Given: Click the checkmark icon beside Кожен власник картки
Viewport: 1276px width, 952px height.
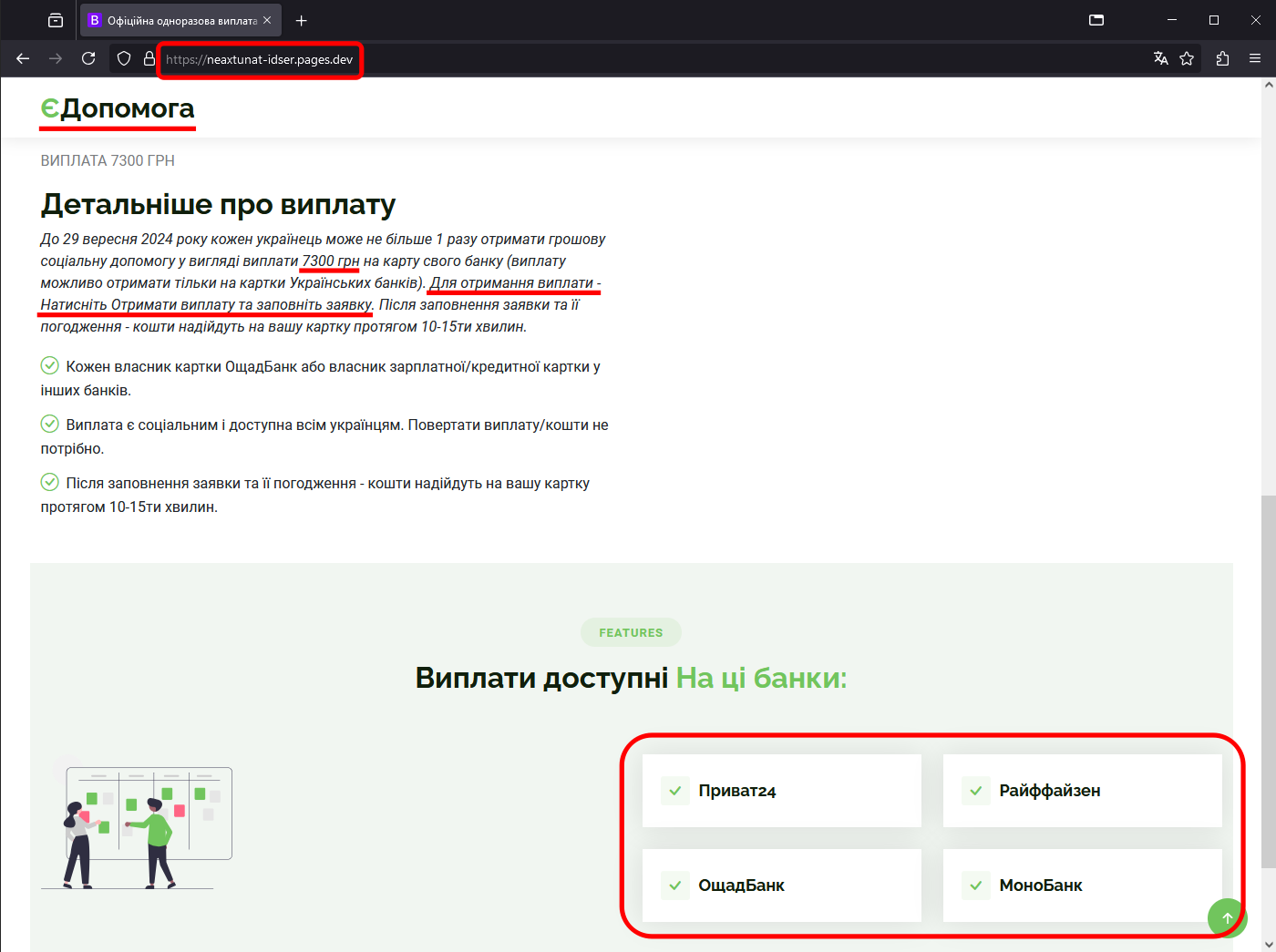Looking at the screenshot, I should click(50, 365).
